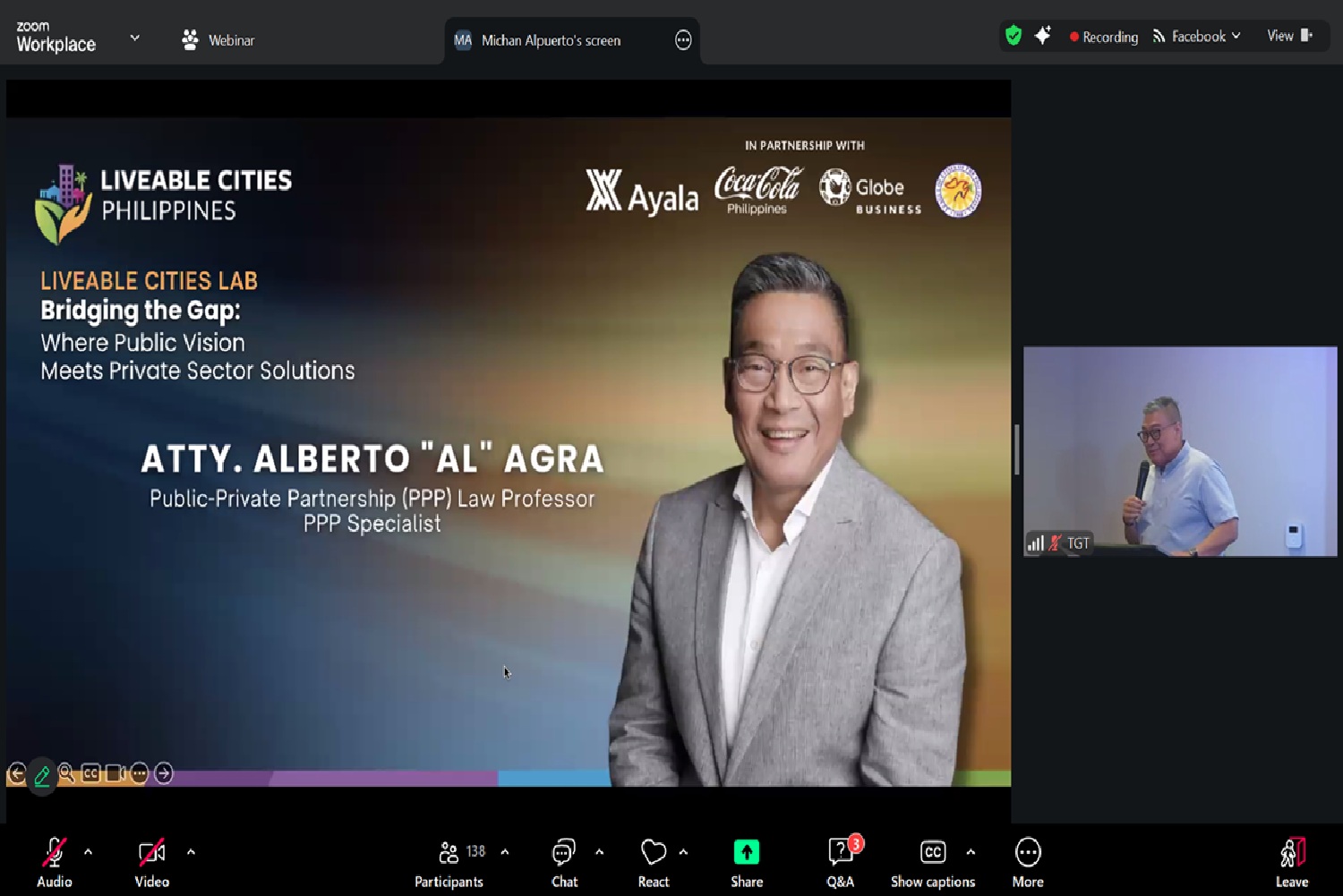Open audio options chevron next to Audio
The image size is (1343, 896).
[x=88, y=852]
